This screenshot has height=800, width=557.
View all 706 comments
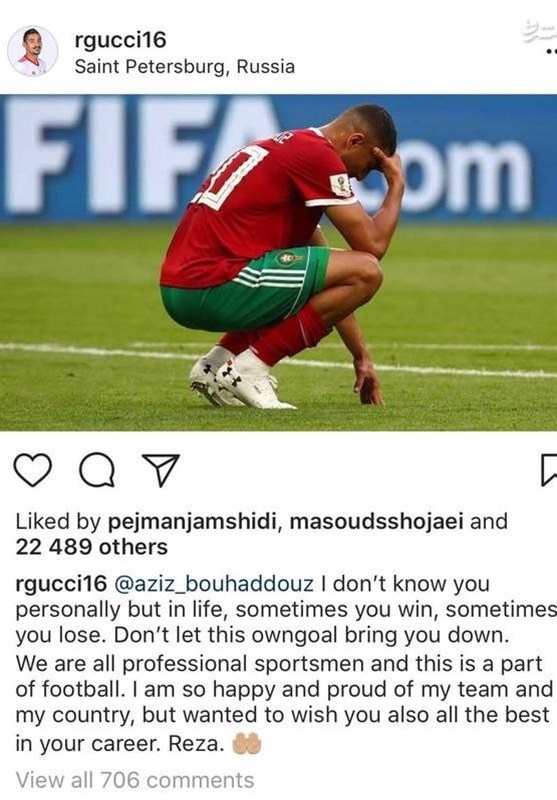tap(135, 780)
